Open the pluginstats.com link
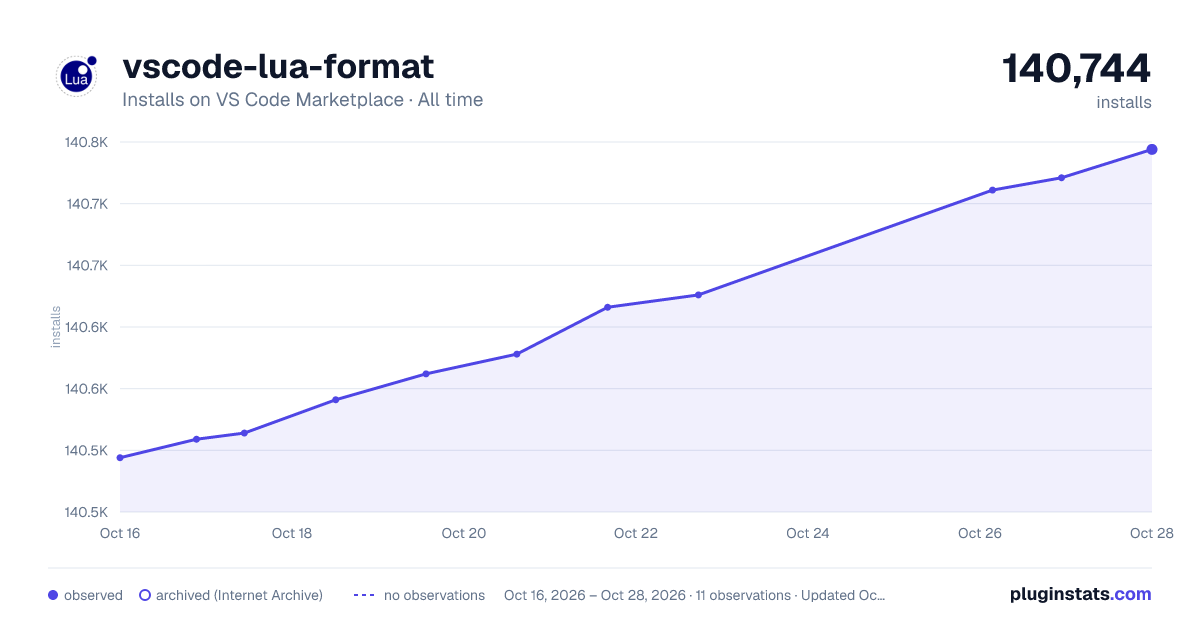 (x=1080, y=594)
